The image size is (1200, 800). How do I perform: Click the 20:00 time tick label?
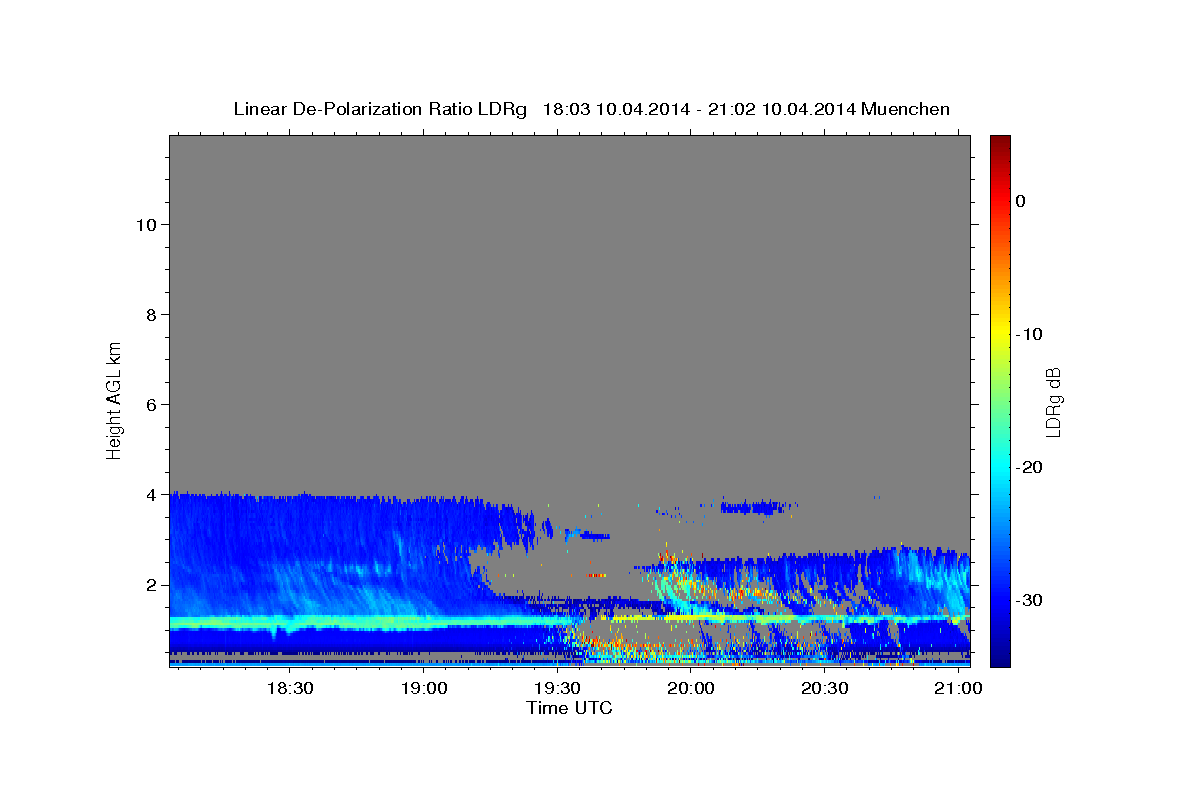click(691, 689)
